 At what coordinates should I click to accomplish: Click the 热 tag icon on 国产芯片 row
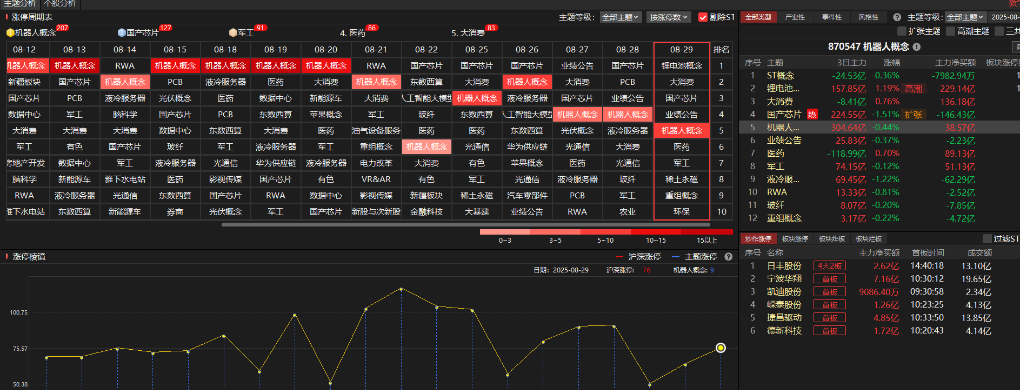coord(811,114)
